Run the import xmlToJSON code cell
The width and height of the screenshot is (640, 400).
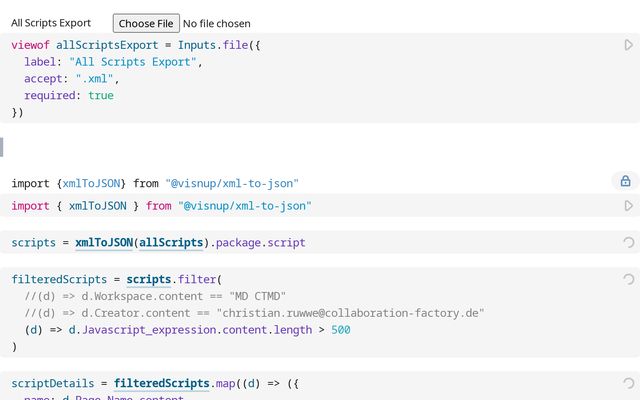coord(628,205)
